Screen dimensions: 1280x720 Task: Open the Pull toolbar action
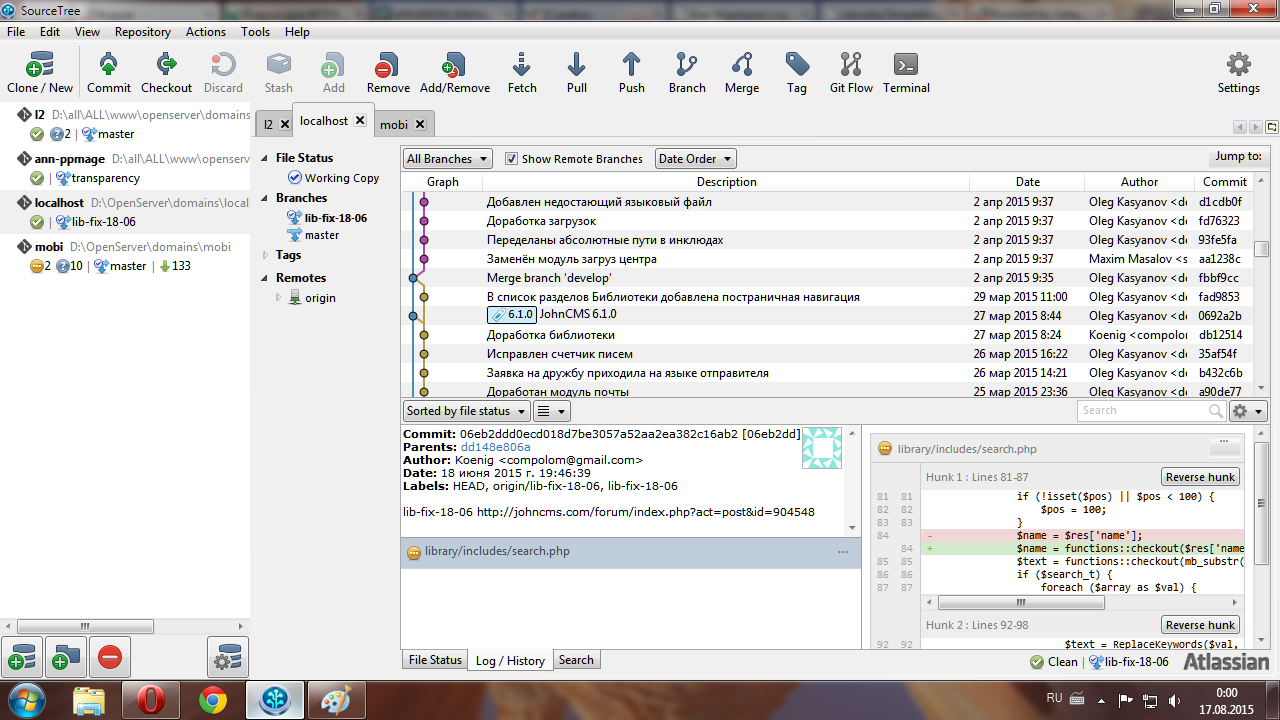576,67
